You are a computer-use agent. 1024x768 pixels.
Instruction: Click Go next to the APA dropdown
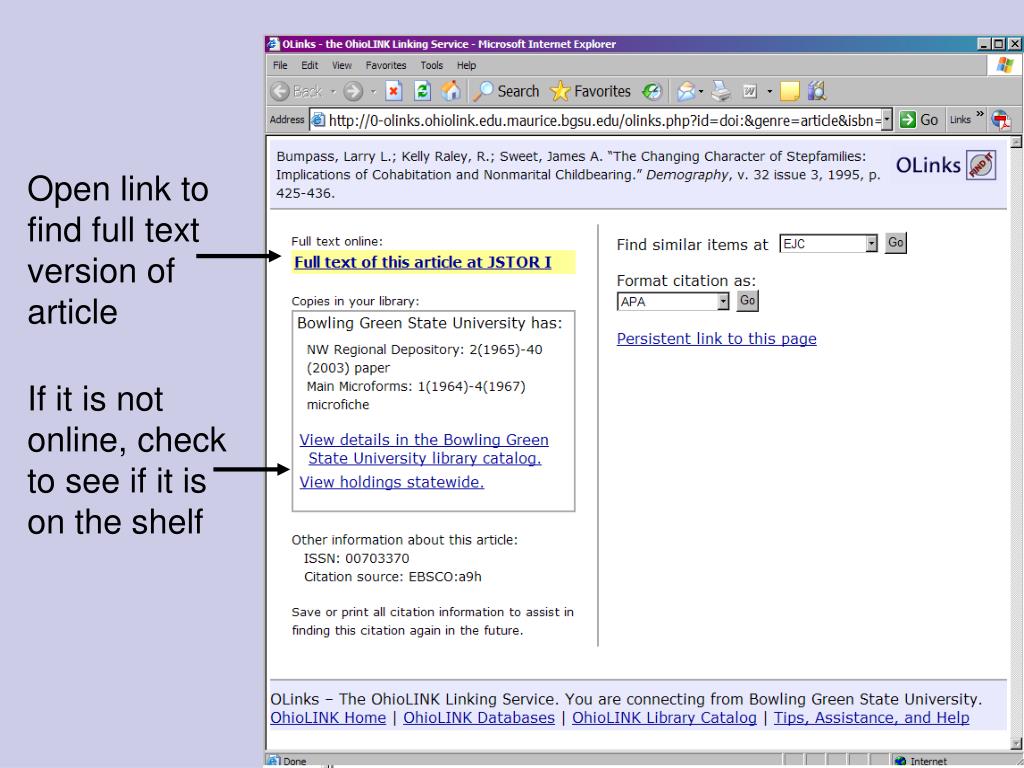coord(747,300)
